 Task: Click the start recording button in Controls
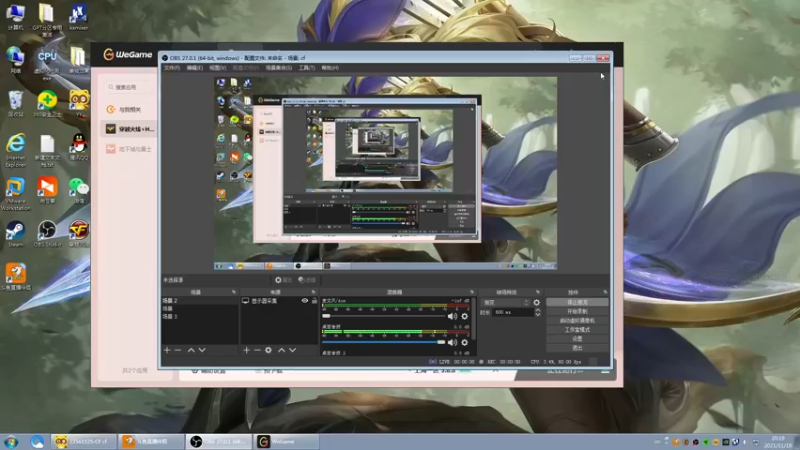pyautogui.click(x=577, y=311)
